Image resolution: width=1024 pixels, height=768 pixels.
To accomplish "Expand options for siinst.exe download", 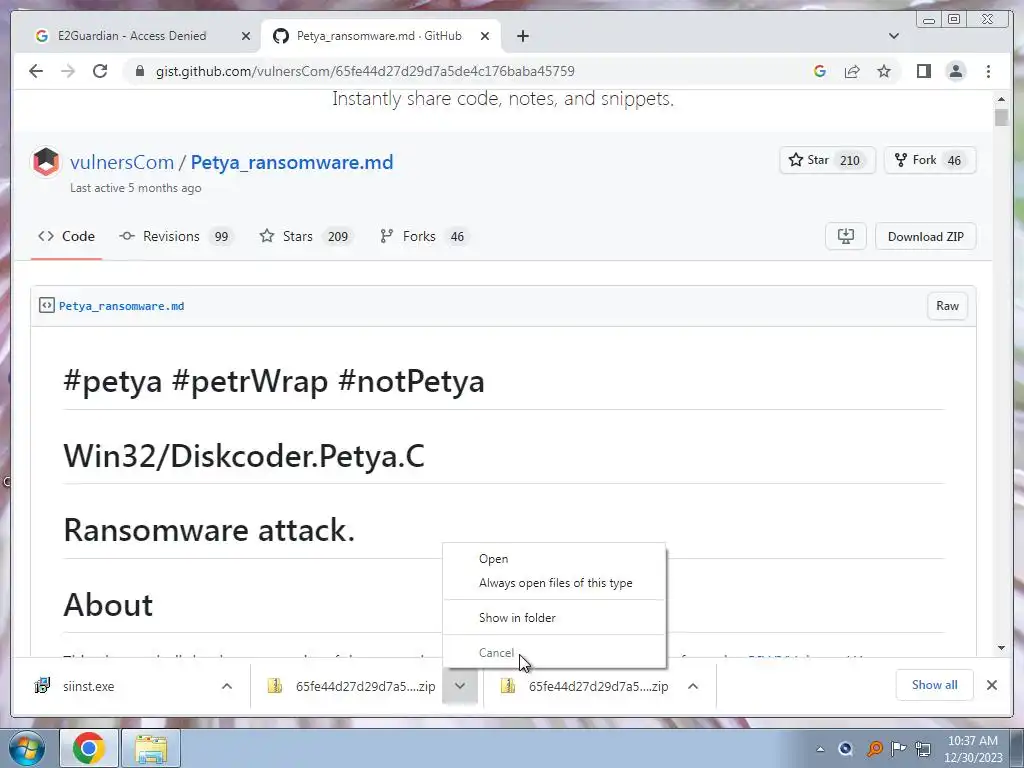I will pyautogui.click(x=227, y=686).
